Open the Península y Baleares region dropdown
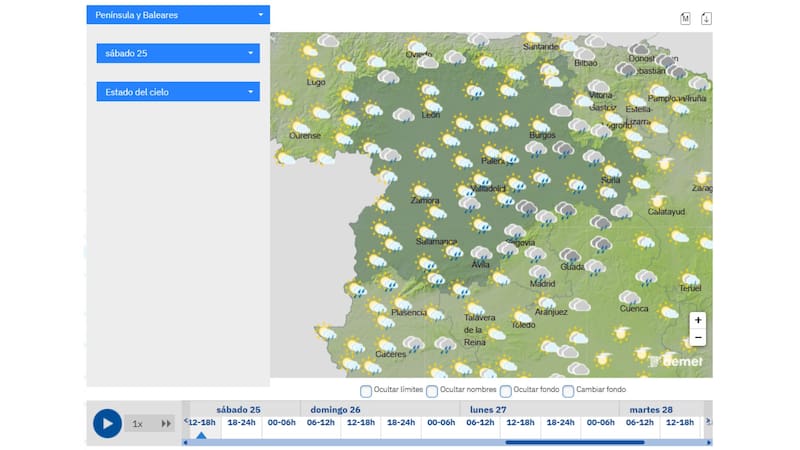This screenshot has height=450, width=800. [x=178, y=15]
